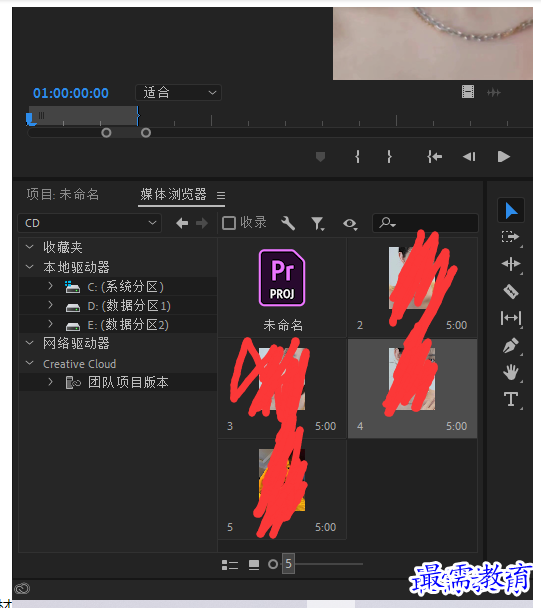This screenshot has width=541, height=608.
Task: Collapse the 本地驱动器 section
Action: click(29, 267)
